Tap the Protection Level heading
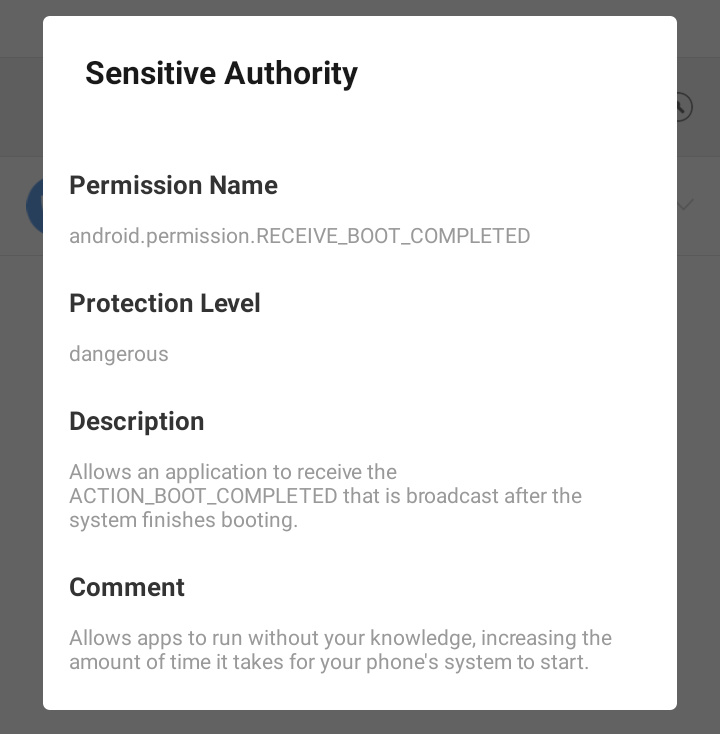The image size is (720, 734). [165, 303]
